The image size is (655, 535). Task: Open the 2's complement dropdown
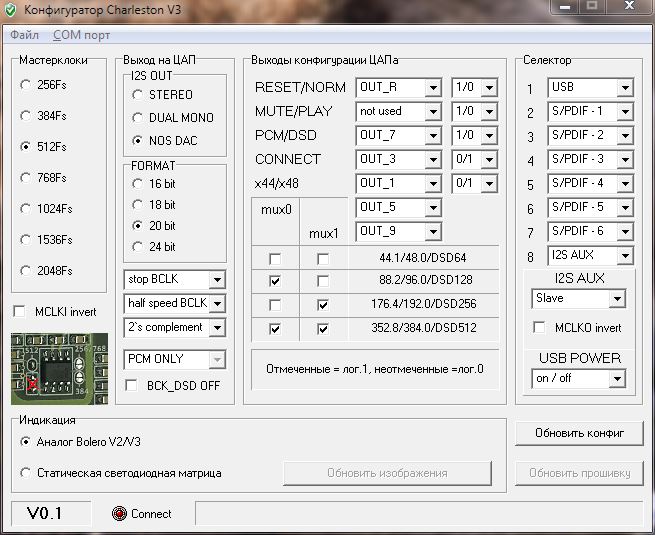point(175,327)
